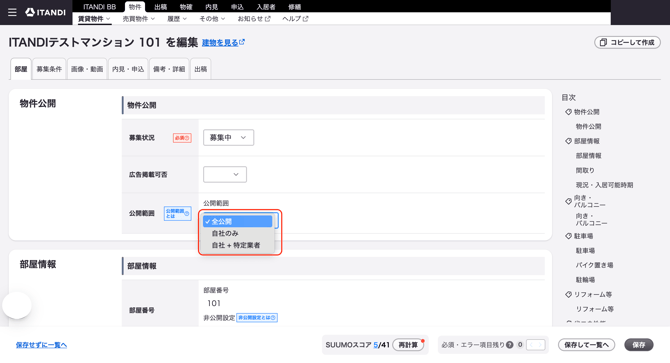670x363 pixels.
Task: Jump to 現況・入居可能時期 in 目次
Action: [604, 185]
